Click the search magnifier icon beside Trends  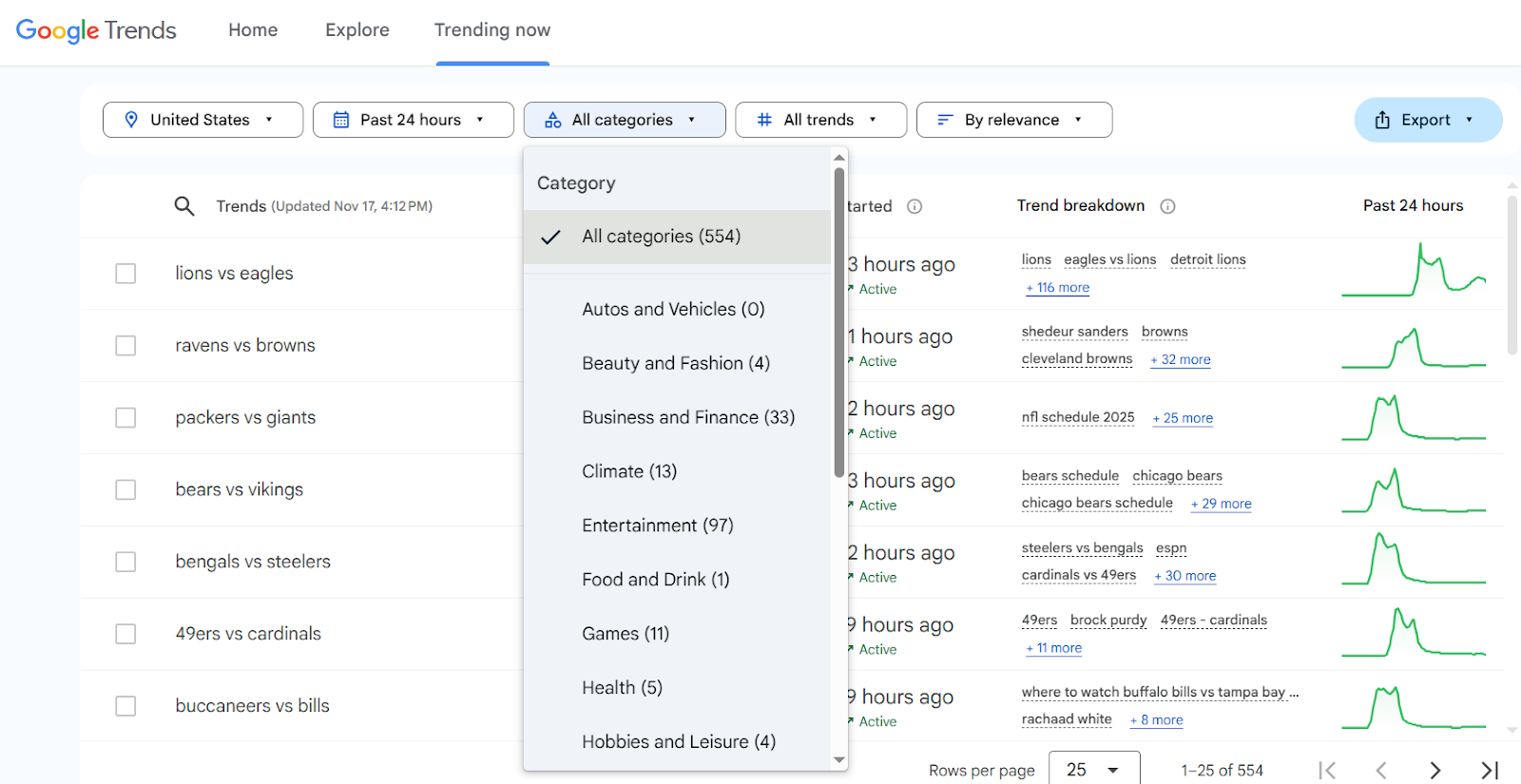click(184, 206)
